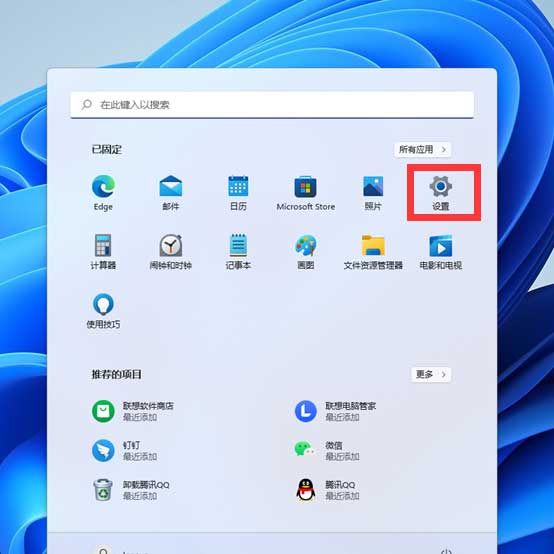The height and width of the screenshot is (554, 554).
Task: Click the 推荐的项目 heading text
Action: (117, 374)
